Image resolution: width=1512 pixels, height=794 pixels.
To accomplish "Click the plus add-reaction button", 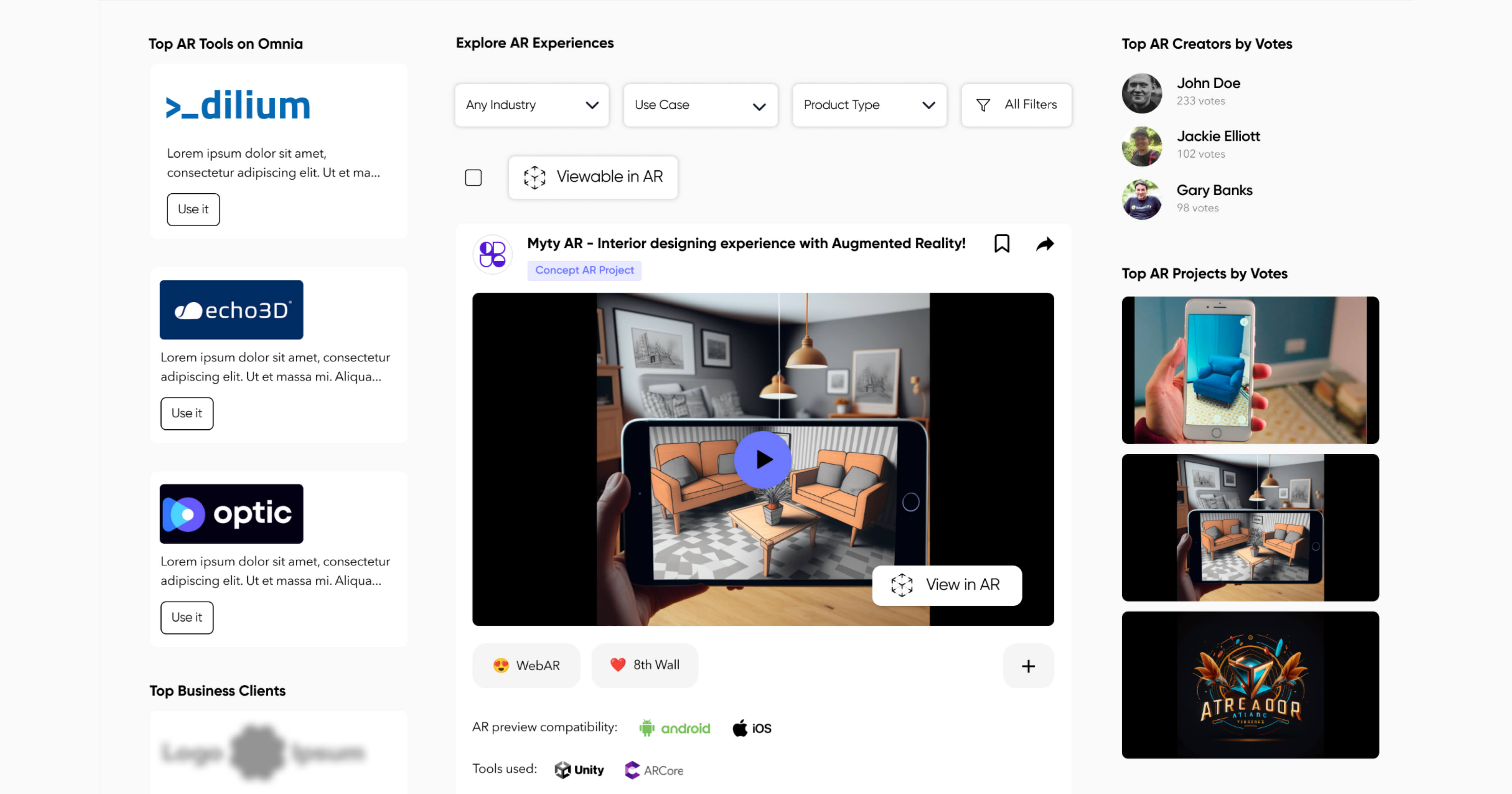I will pos(1028,666).
